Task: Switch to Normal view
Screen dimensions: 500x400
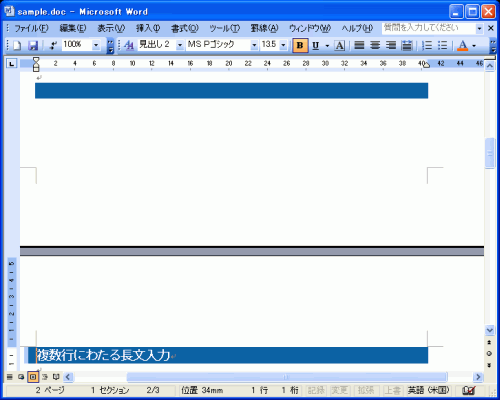Action: (x=10, y=377)
